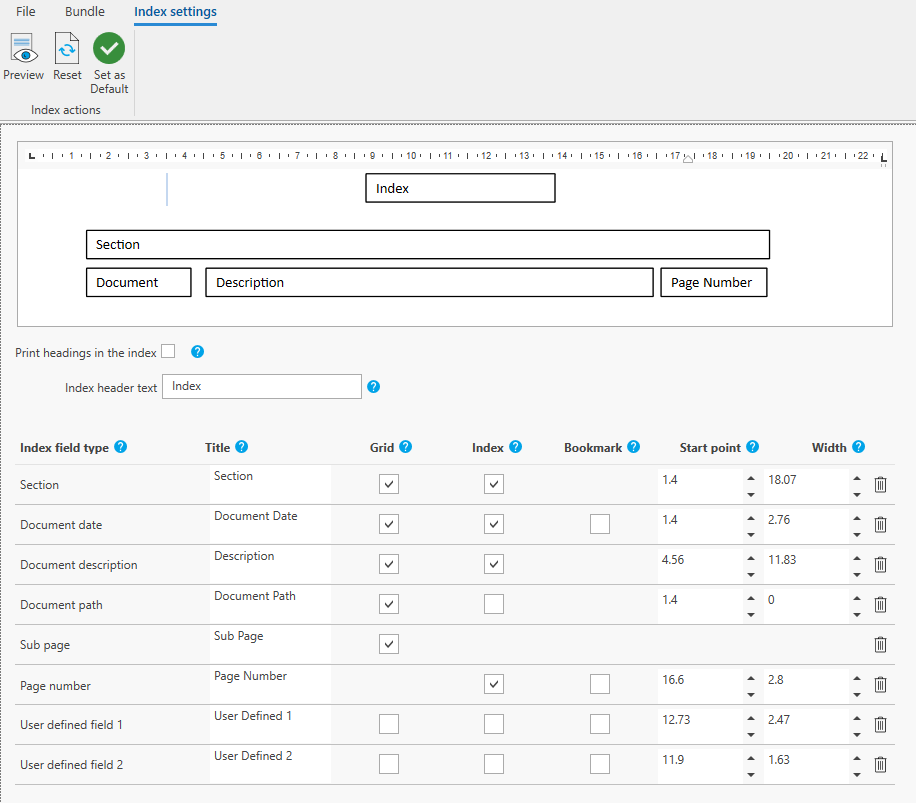This screenshot has width=916, height=803.
Task: Switch to the Bundle tab
Action: tap(85, 12)
